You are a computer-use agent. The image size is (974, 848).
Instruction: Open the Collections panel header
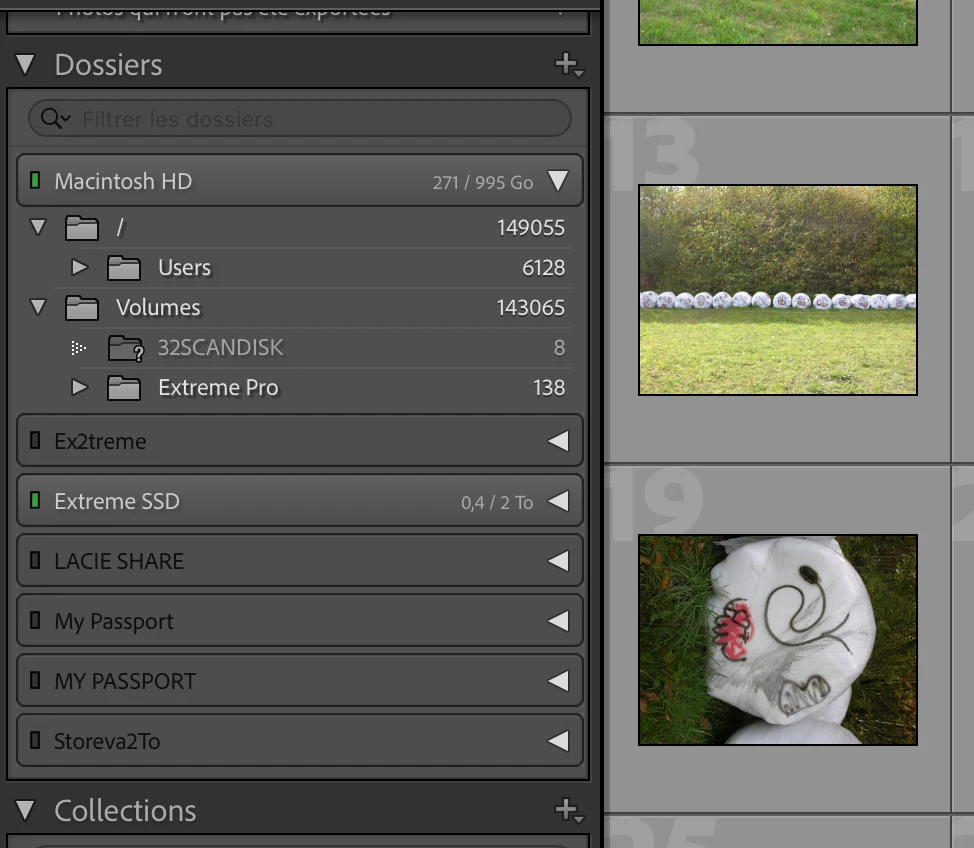(x=298, y=810)
